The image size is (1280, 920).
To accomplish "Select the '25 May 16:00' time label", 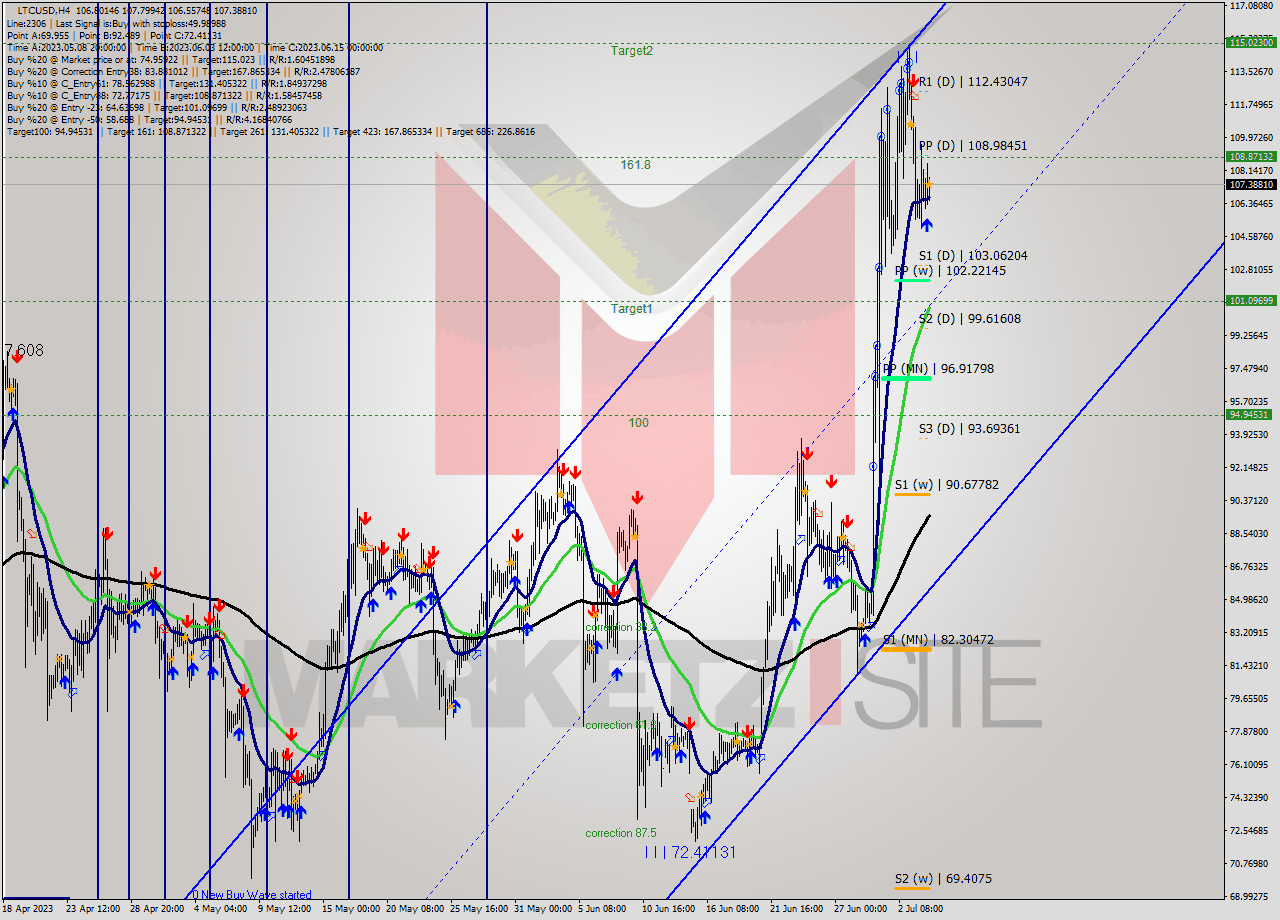I will [478, 909].
